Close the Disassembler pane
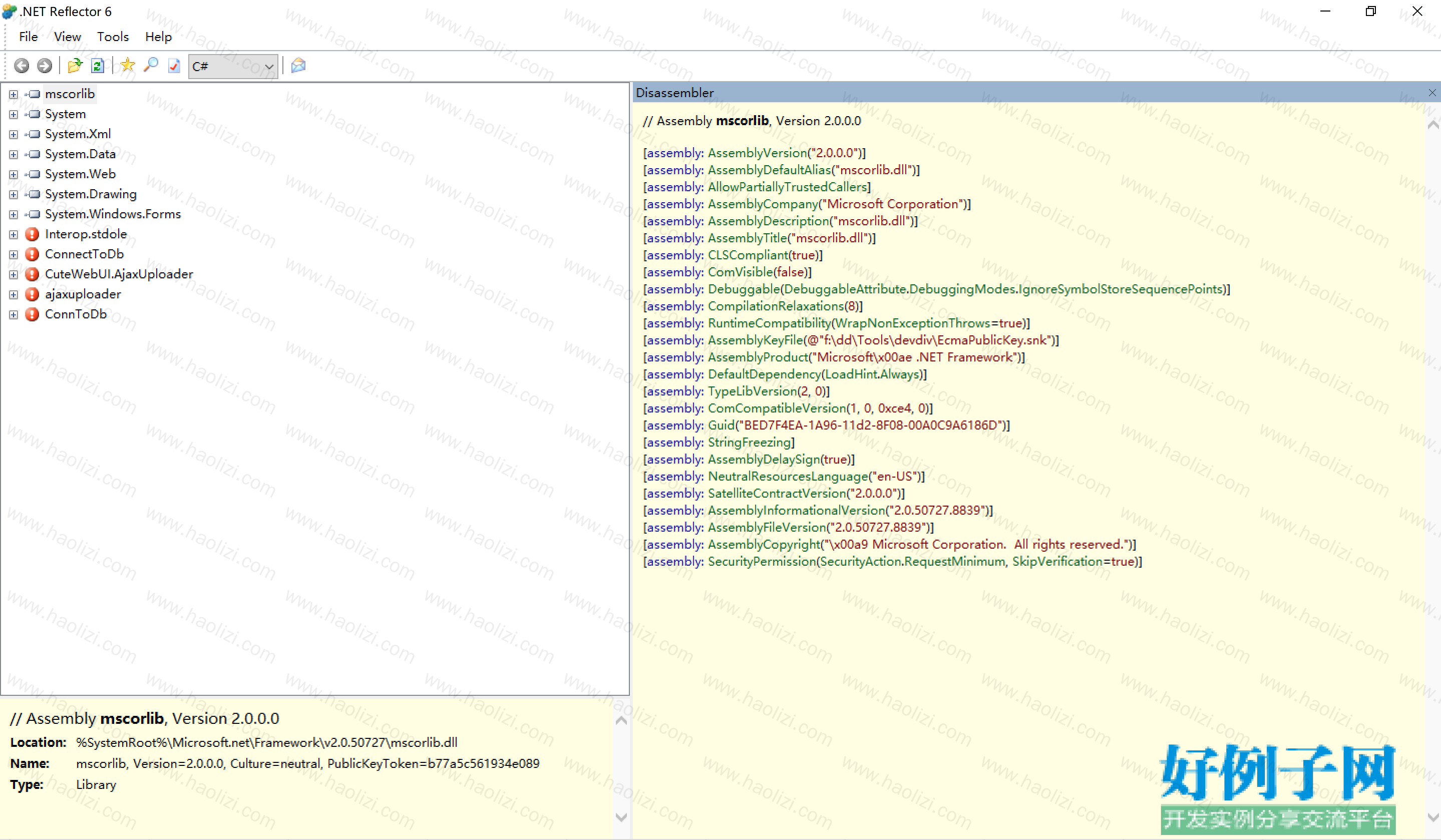 coord(1432,93)
